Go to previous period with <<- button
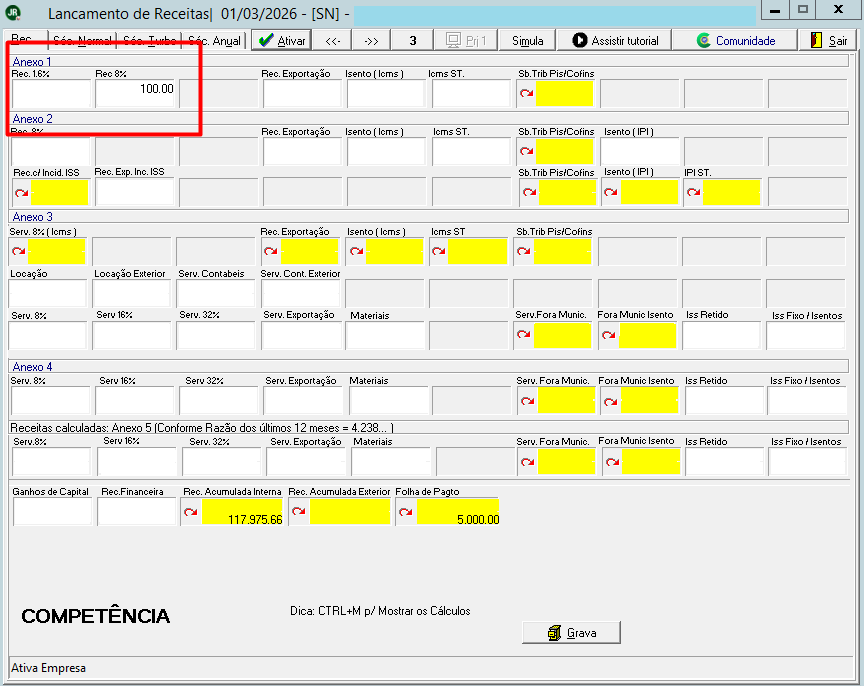Screen dimensions: 864x686 332,40
